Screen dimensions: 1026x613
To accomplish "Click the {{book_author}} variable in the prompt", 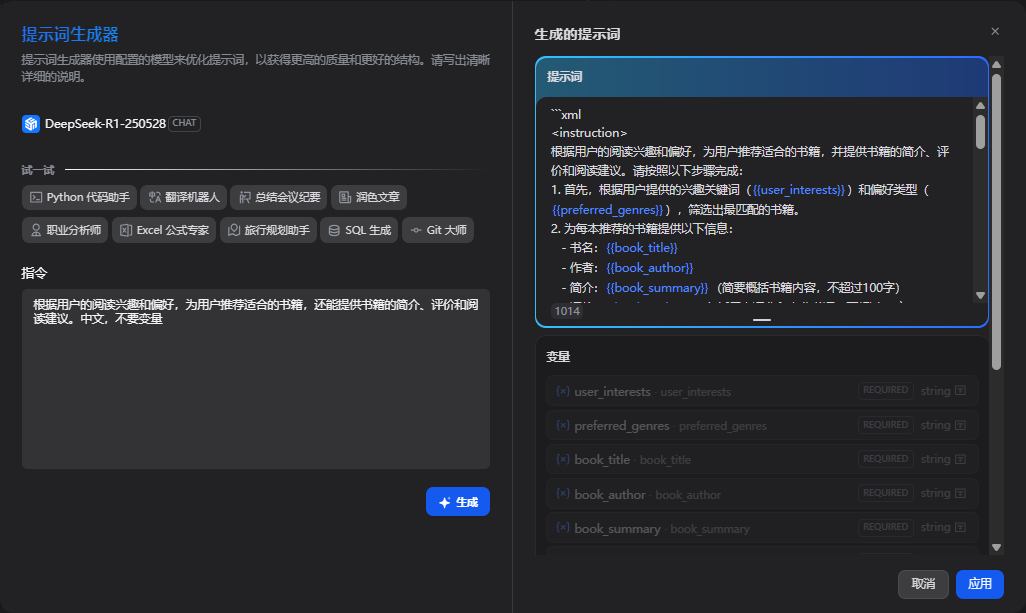I will (x=650, y=268).
